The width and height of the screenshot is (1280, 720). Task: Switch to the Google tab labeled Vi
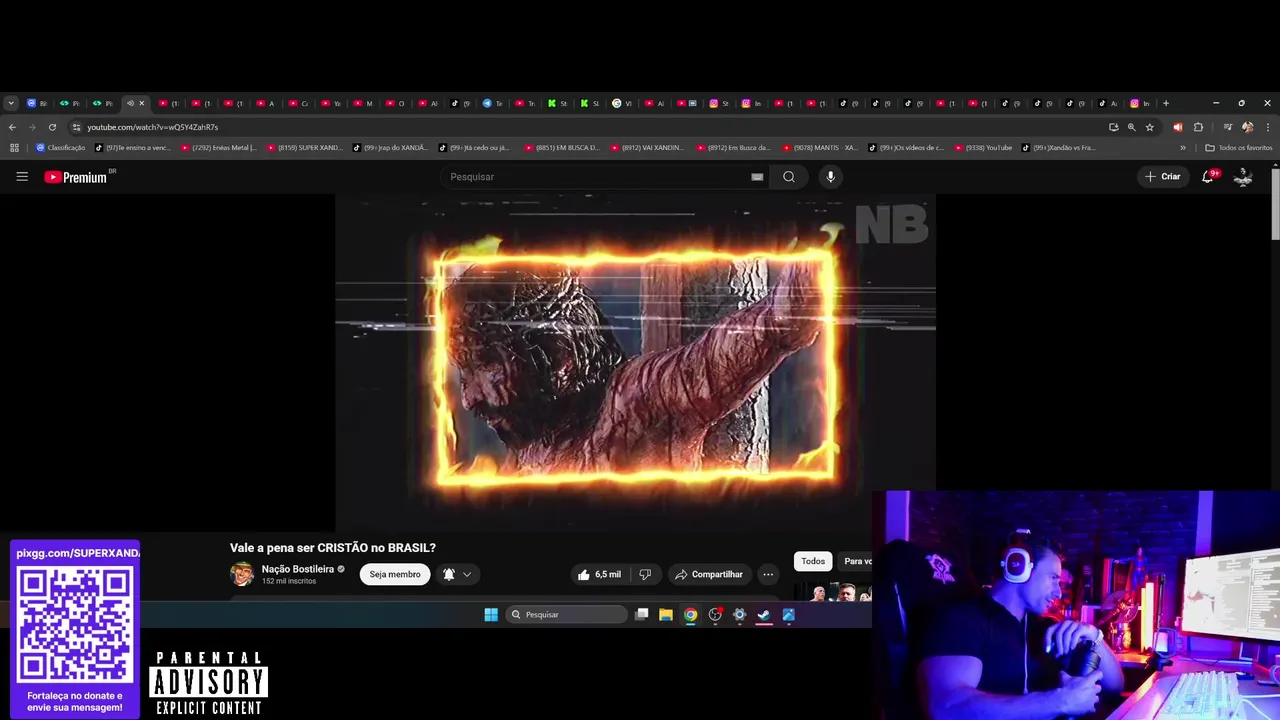click(x=622, y=103)
